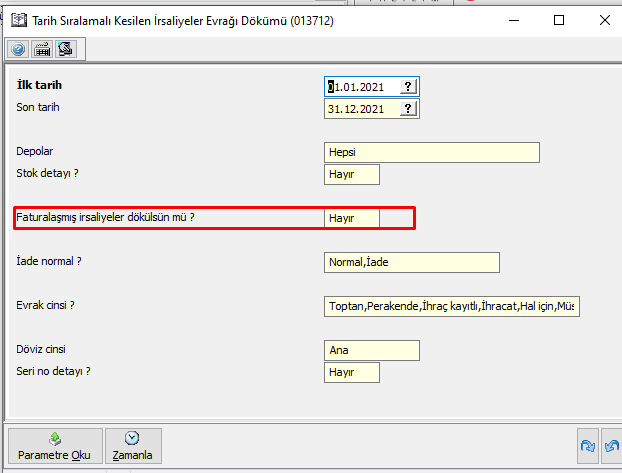Toggle Faturalaşmış irsaliyeler dökülsün mü value

(352, 218)
